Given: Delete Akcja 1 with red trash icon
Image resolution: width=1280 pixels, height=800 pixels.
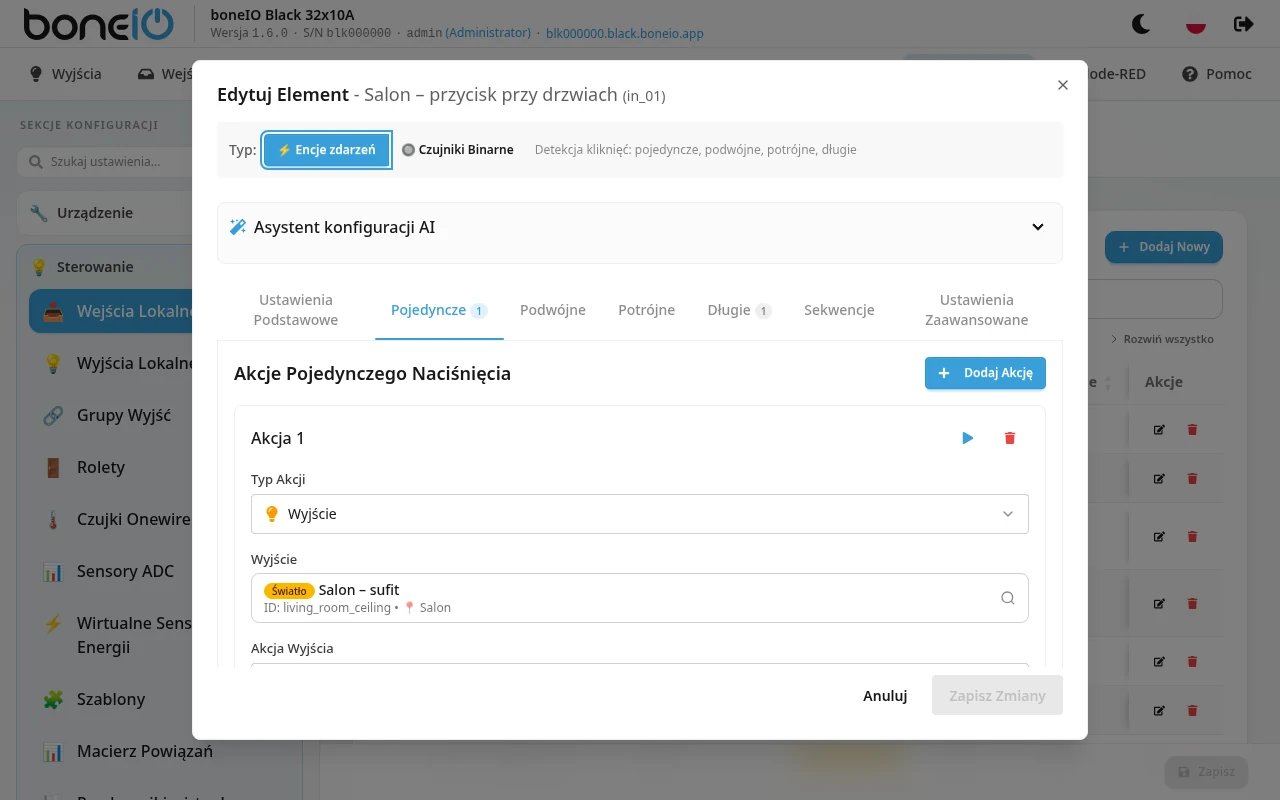Looking at the screenshot, I should coord(1009,438).
